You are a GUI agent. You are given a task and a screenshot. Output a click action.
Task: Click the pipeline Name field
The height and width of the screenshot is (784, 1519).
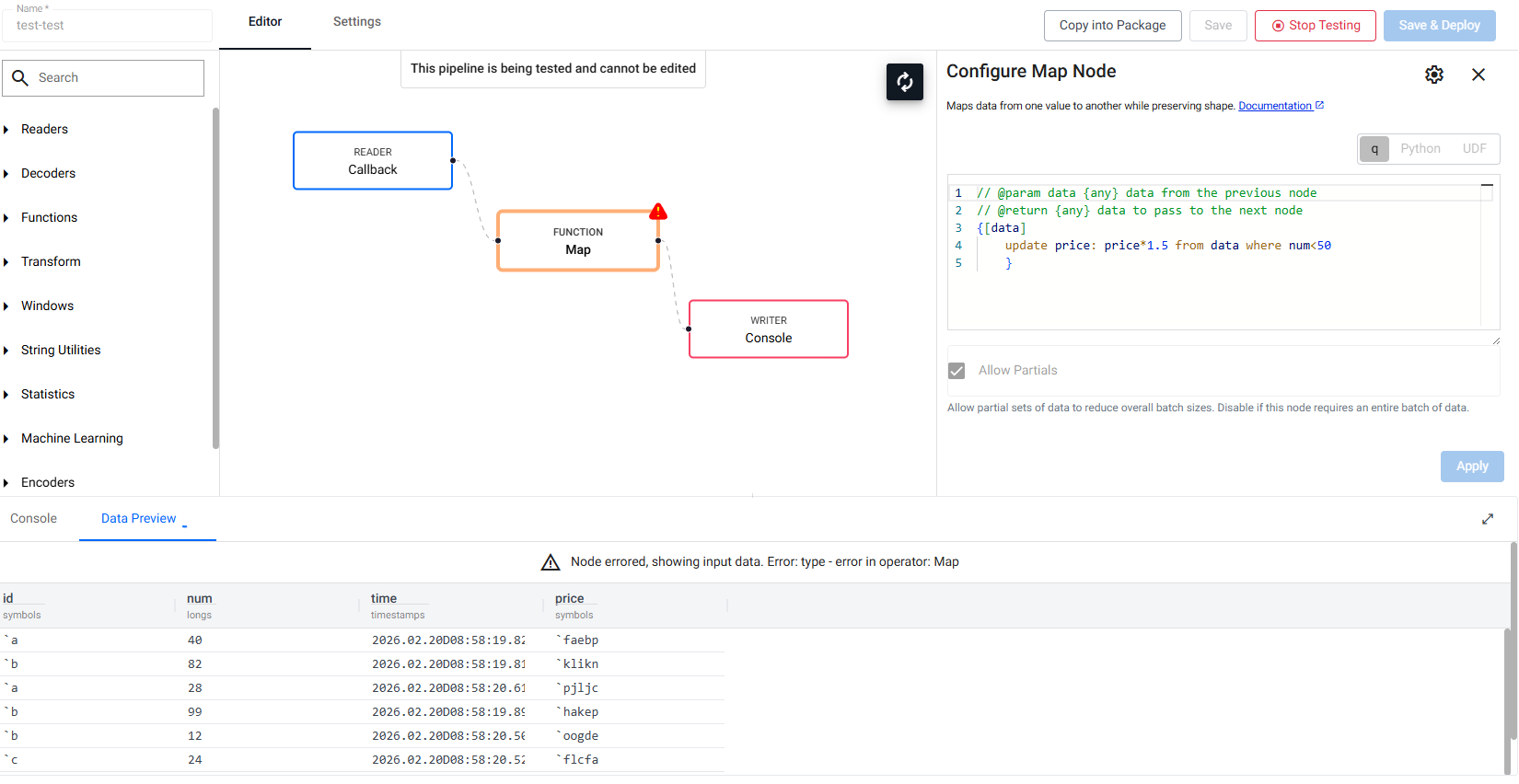click(106, 26)
